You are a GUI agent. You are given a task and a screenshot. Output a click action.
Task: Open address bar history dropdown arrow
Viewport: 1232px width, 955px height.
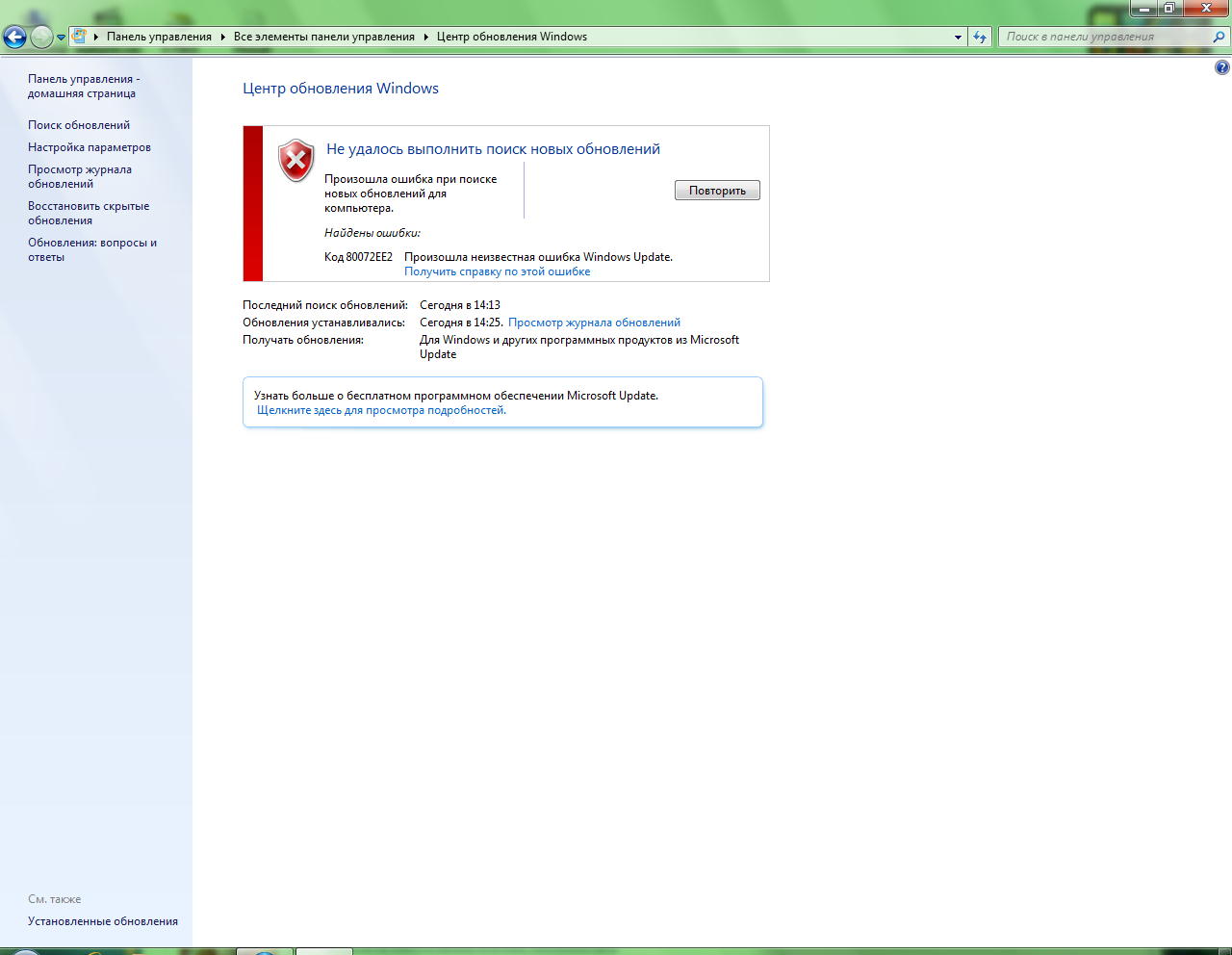958,37
